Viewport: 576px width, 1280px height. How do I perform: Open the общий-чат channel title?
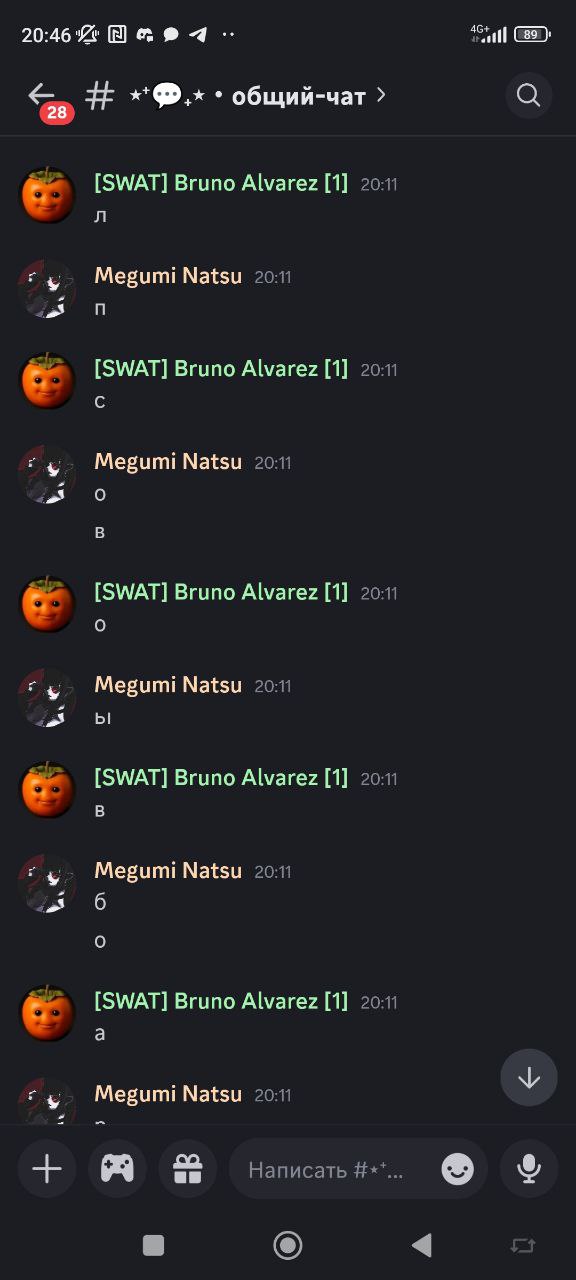299,96
